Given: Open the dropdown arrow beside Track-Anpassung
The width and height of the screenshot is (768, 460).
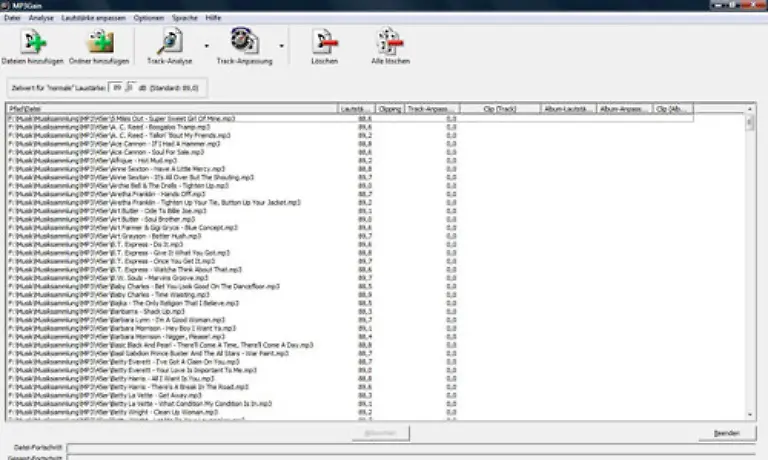Looking at the screenshot, I should coord(282,46).
